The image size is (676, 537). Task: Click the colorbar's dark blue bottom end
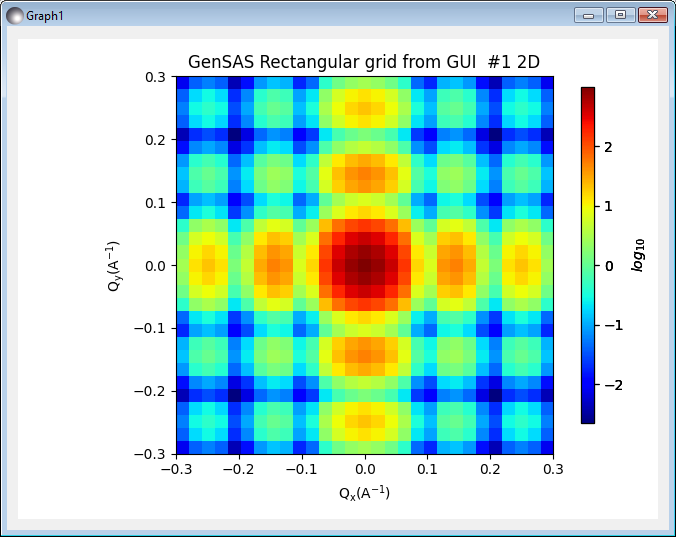[x=588, y=418]
